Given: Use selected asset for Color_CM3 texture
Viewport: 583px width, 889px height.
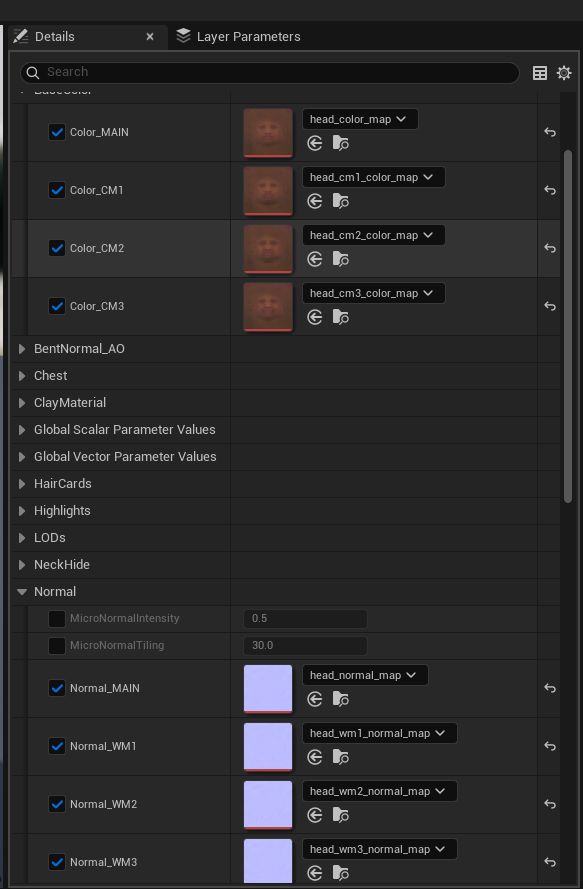Looking at the screenshot, I should tap(315, 317).
